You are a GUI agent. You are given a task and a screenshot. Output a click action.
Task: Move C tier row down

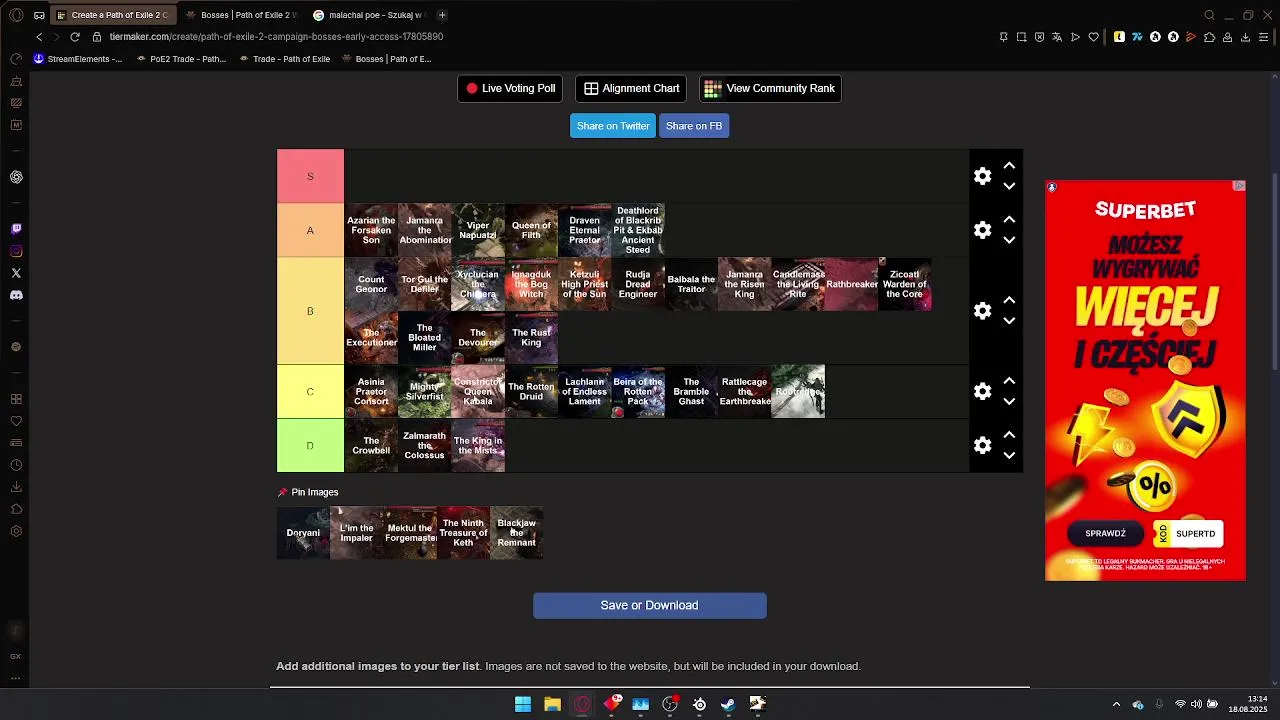click(1009, 402)
